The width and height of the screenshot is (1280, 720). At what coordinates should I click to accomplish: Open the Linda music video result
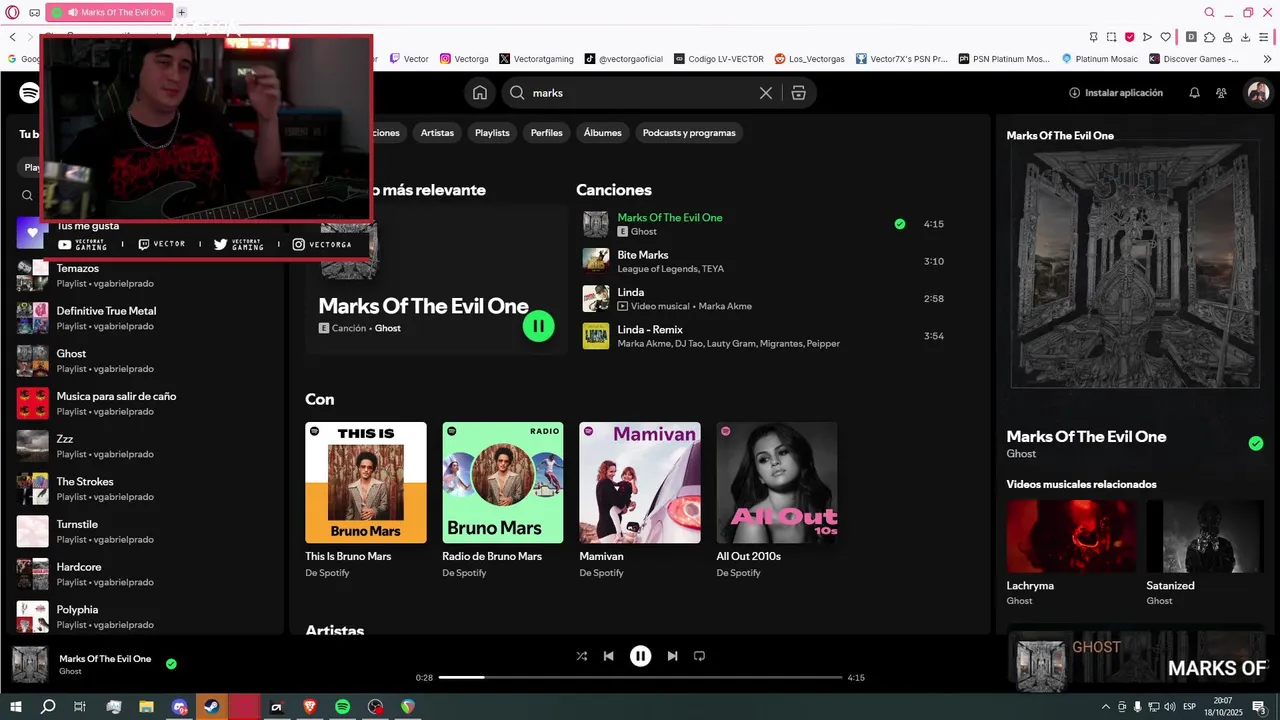(x=766, y=298)
